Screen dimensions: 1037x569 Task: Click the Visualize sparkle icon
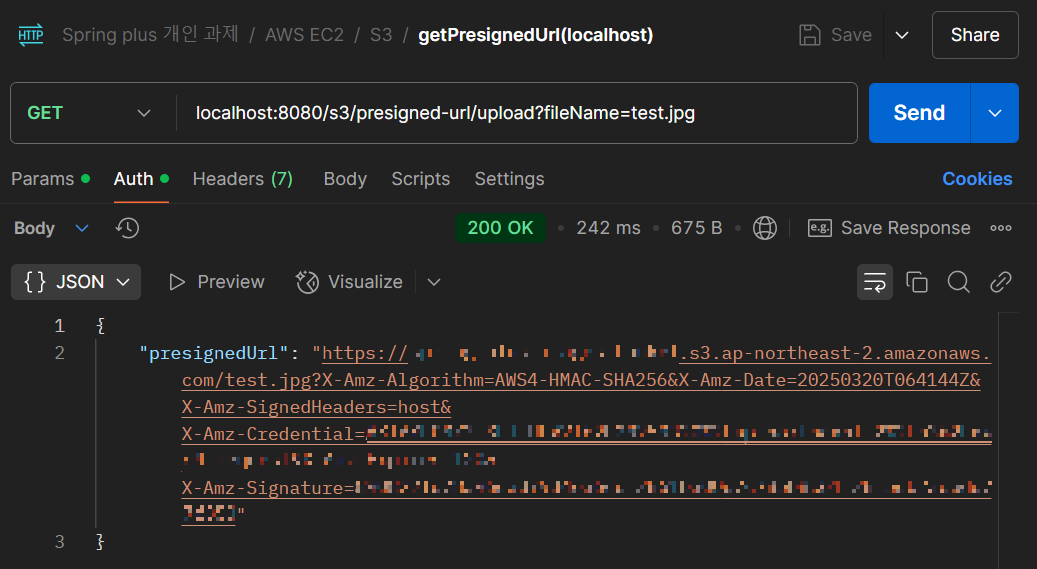tap(307, 283)
